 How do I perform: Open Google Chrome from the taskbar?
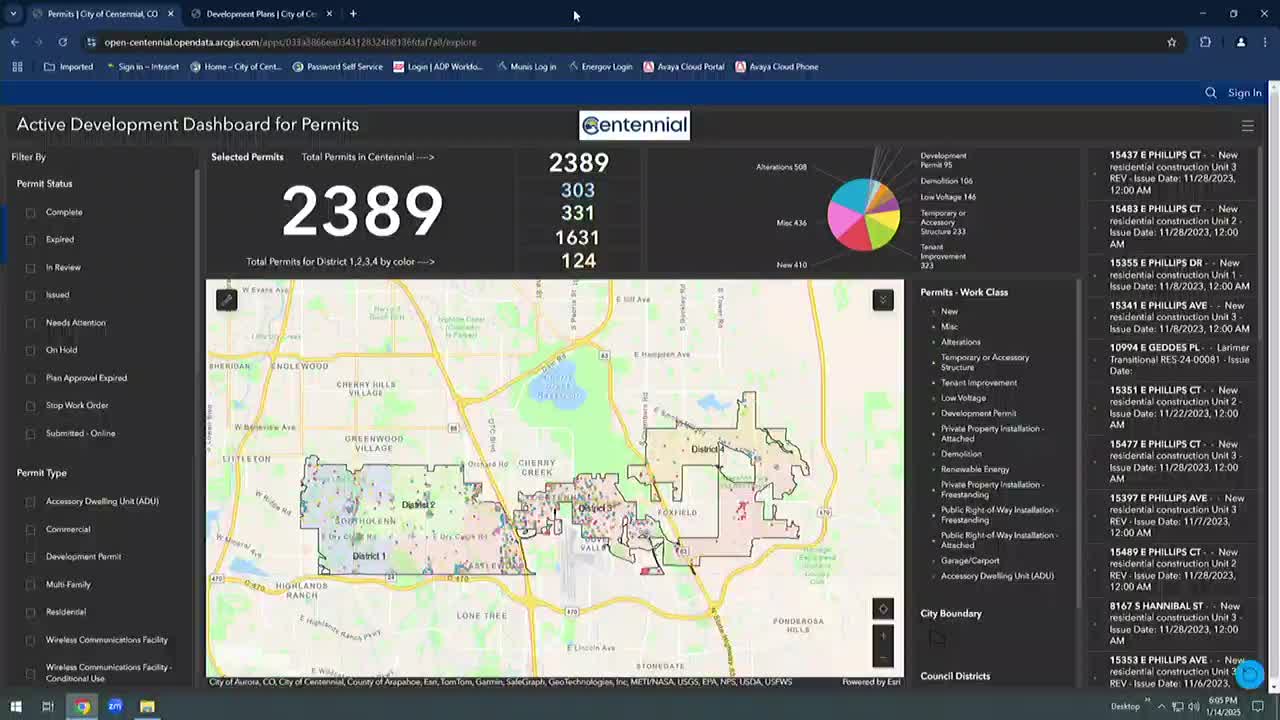point(82,706)
